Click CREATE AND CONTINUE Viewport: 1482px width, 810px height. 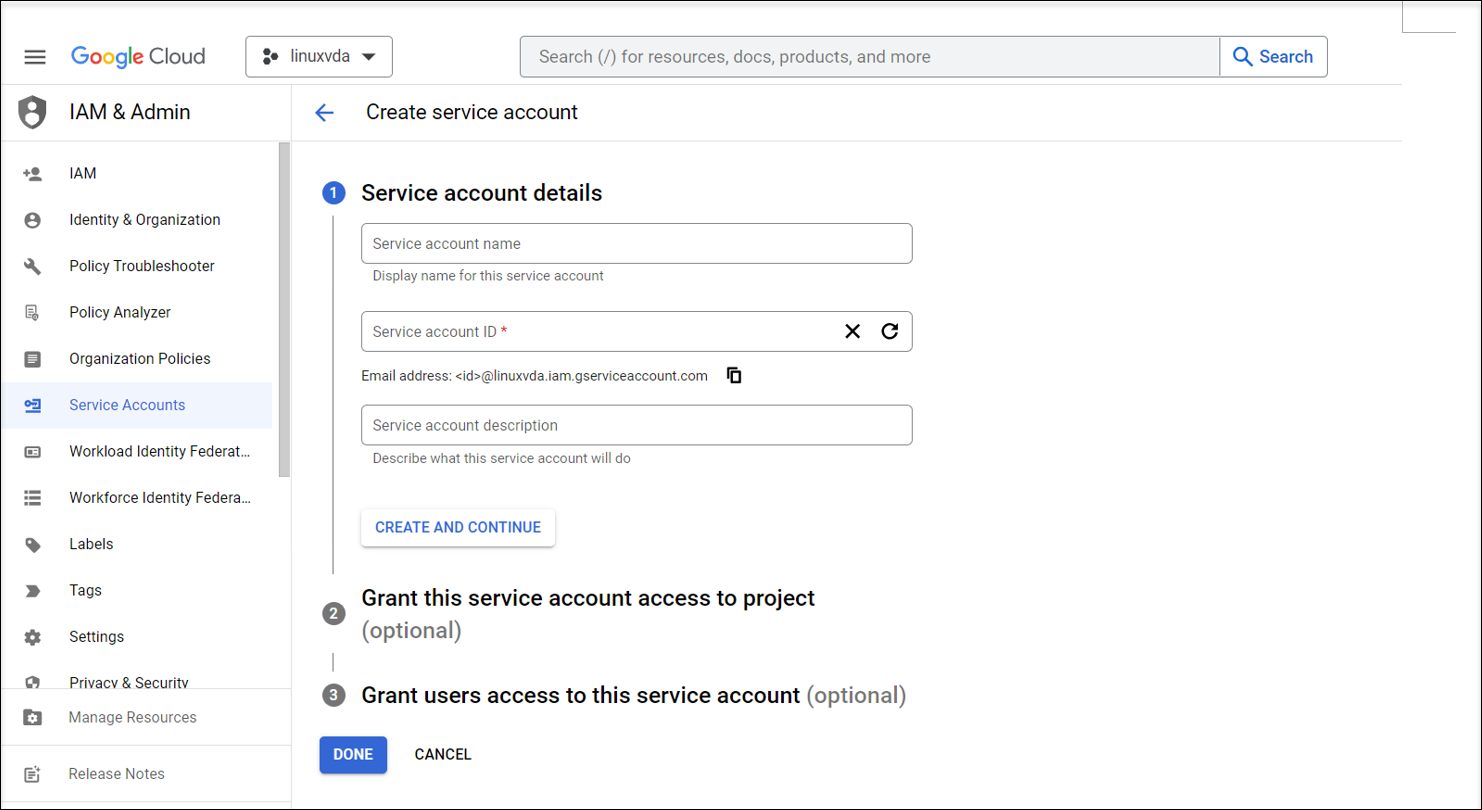(x=457, y=527)
